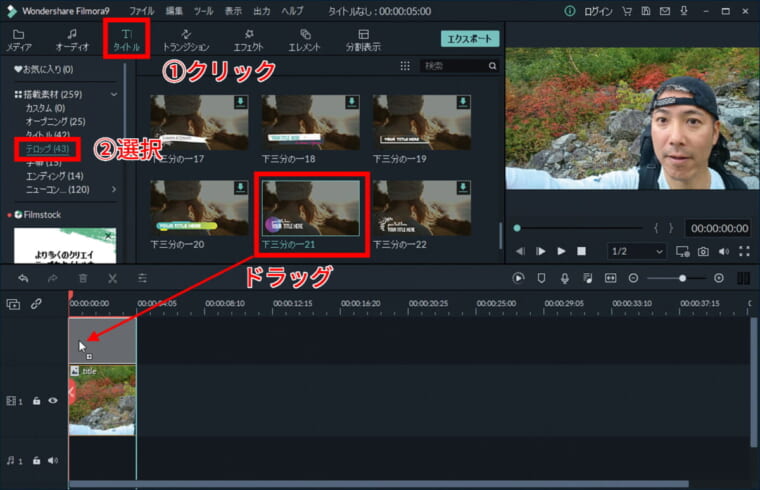
Task: Open the ツール menu
Action: click(x=204, y=11)
